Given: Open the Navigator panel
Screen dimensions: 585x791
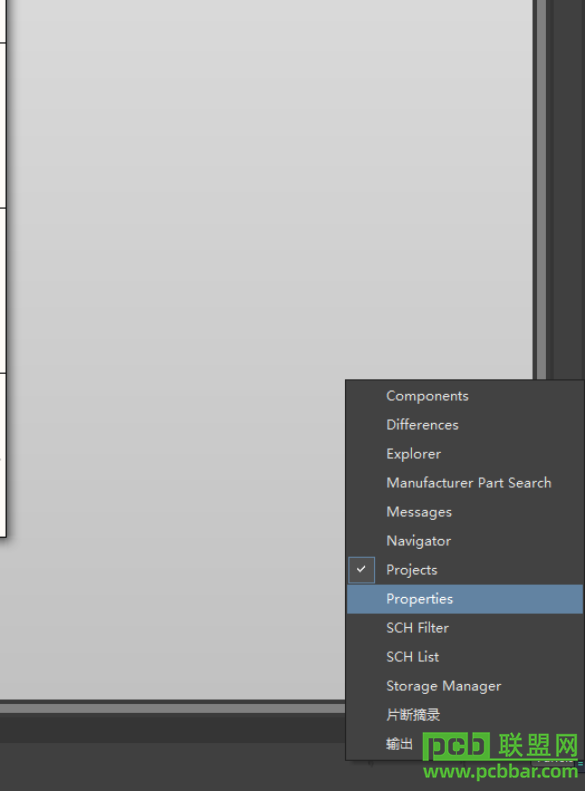Looking at the screenshot, I should click(464, 541).
